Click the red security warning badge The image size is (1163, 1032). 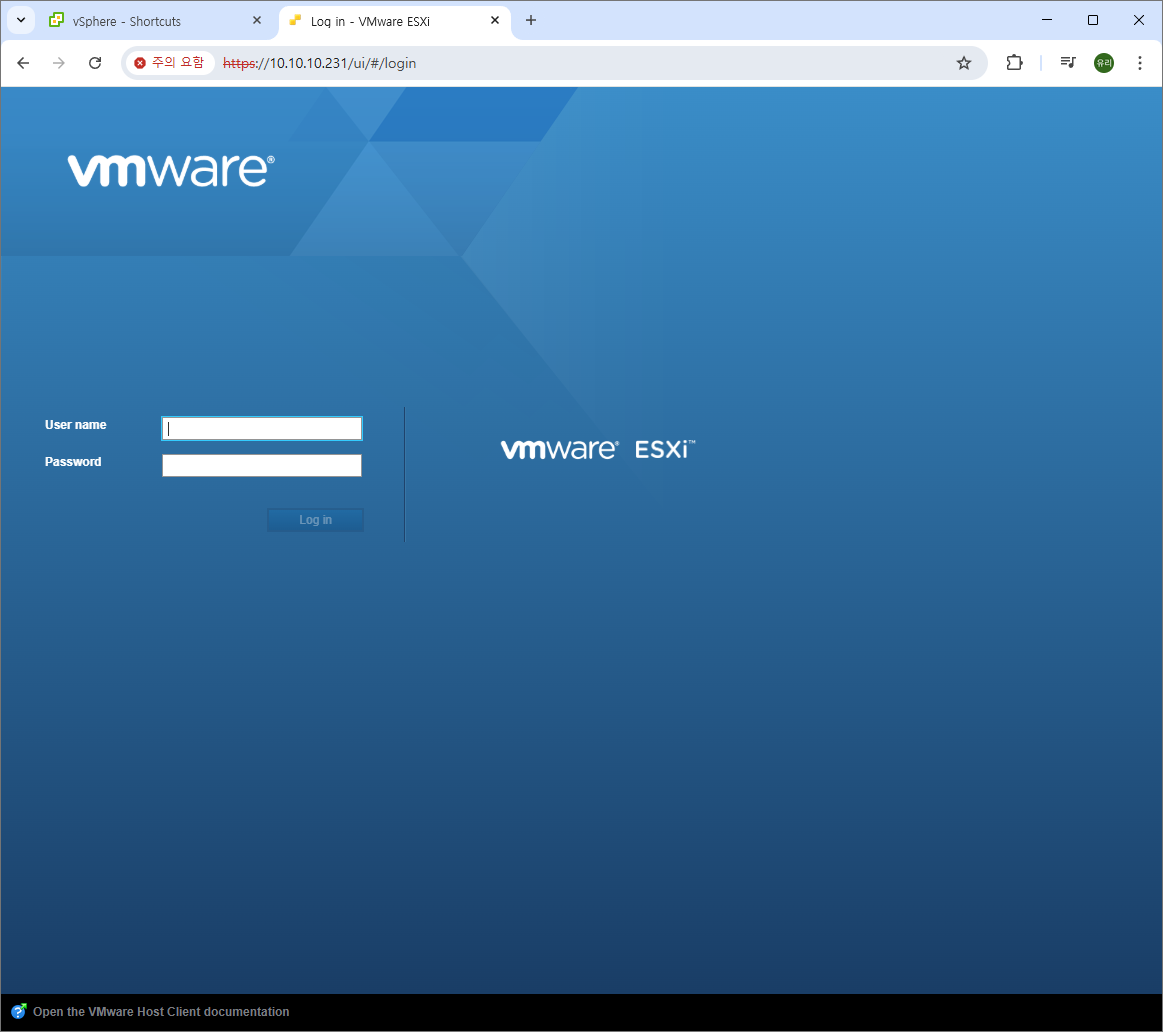click(169, 63)
